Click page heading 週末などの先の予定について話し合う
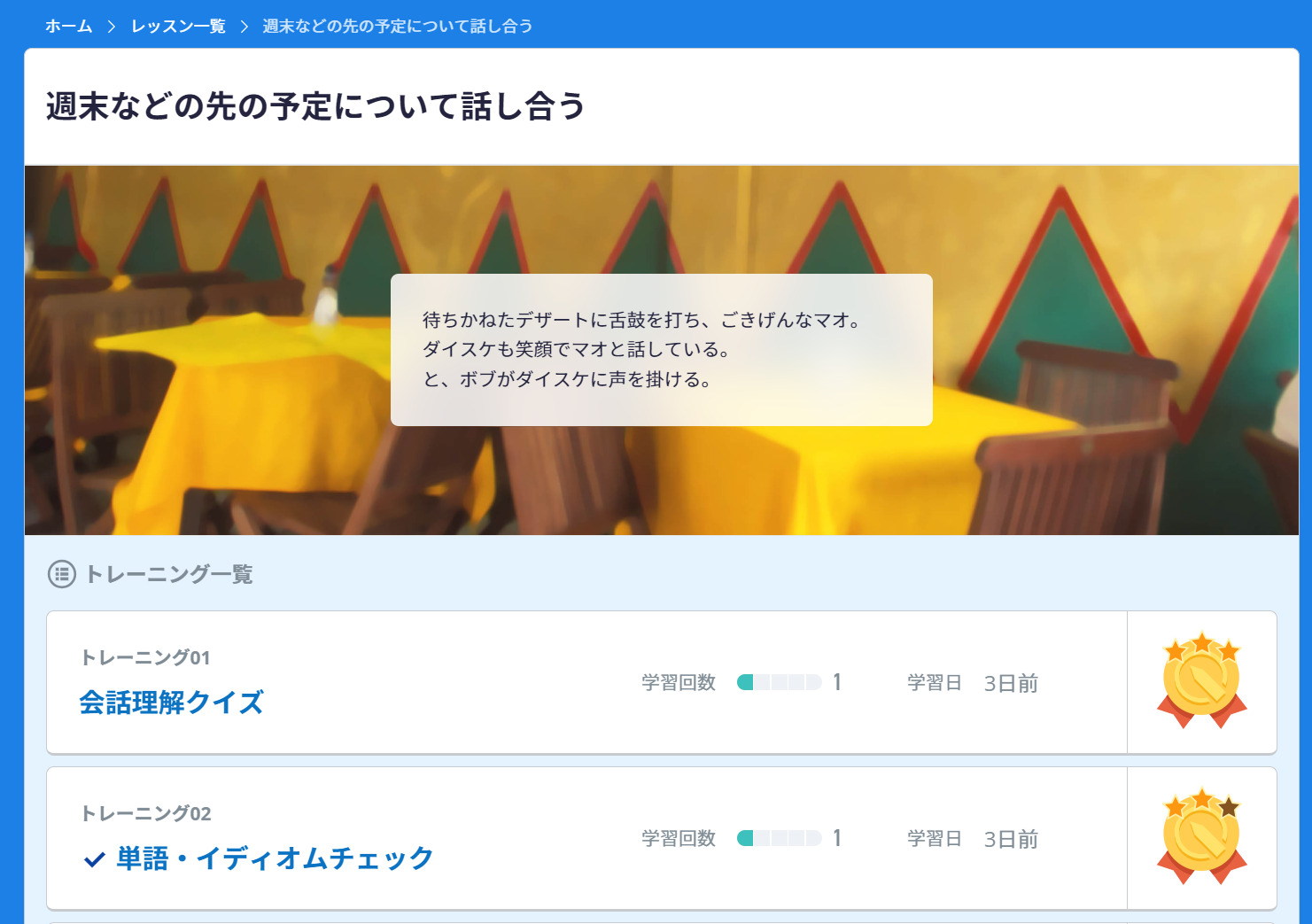 (315, 106)
